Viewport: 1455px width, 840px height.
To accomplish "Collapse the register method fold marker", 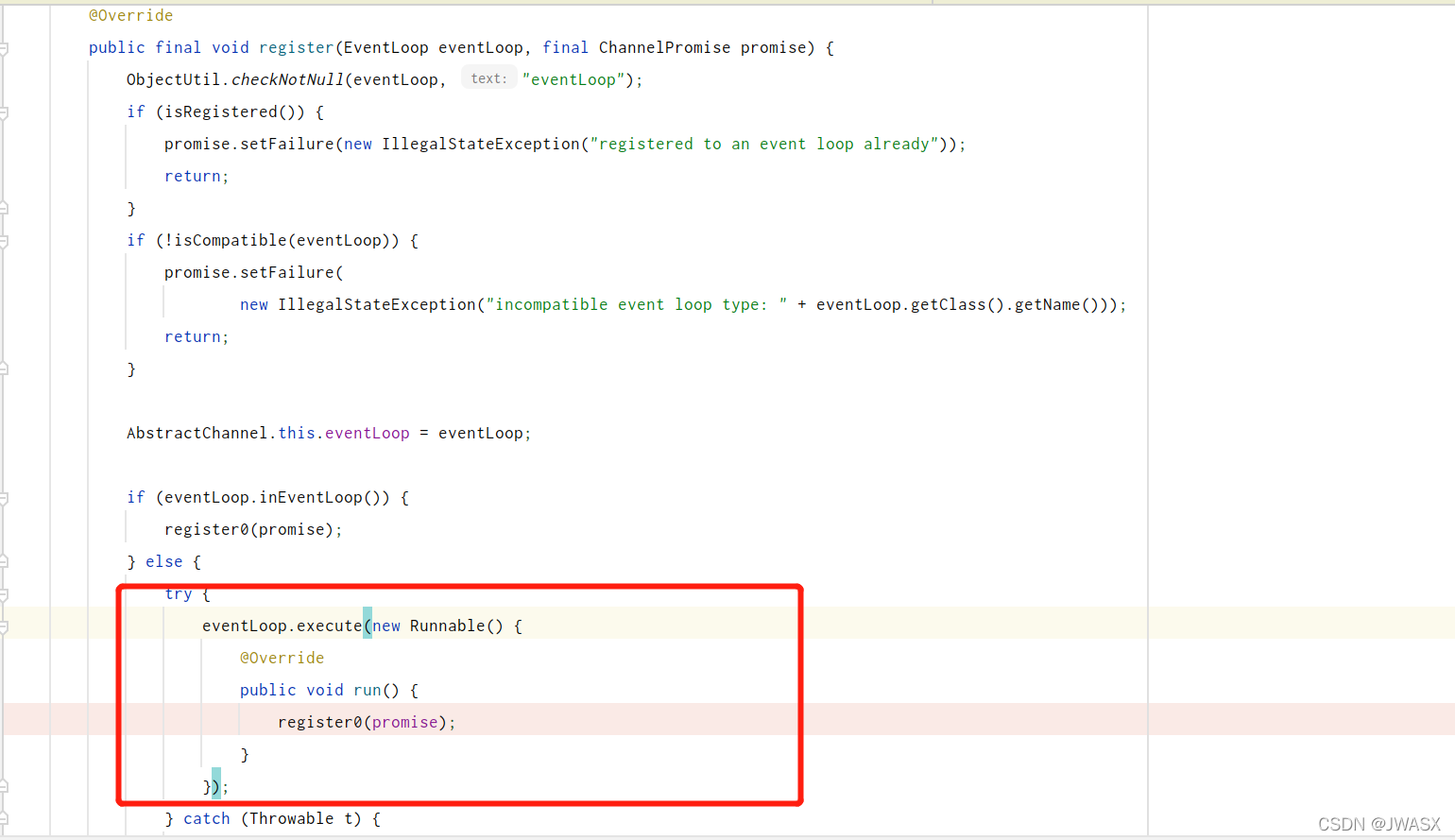I will 4,48.
